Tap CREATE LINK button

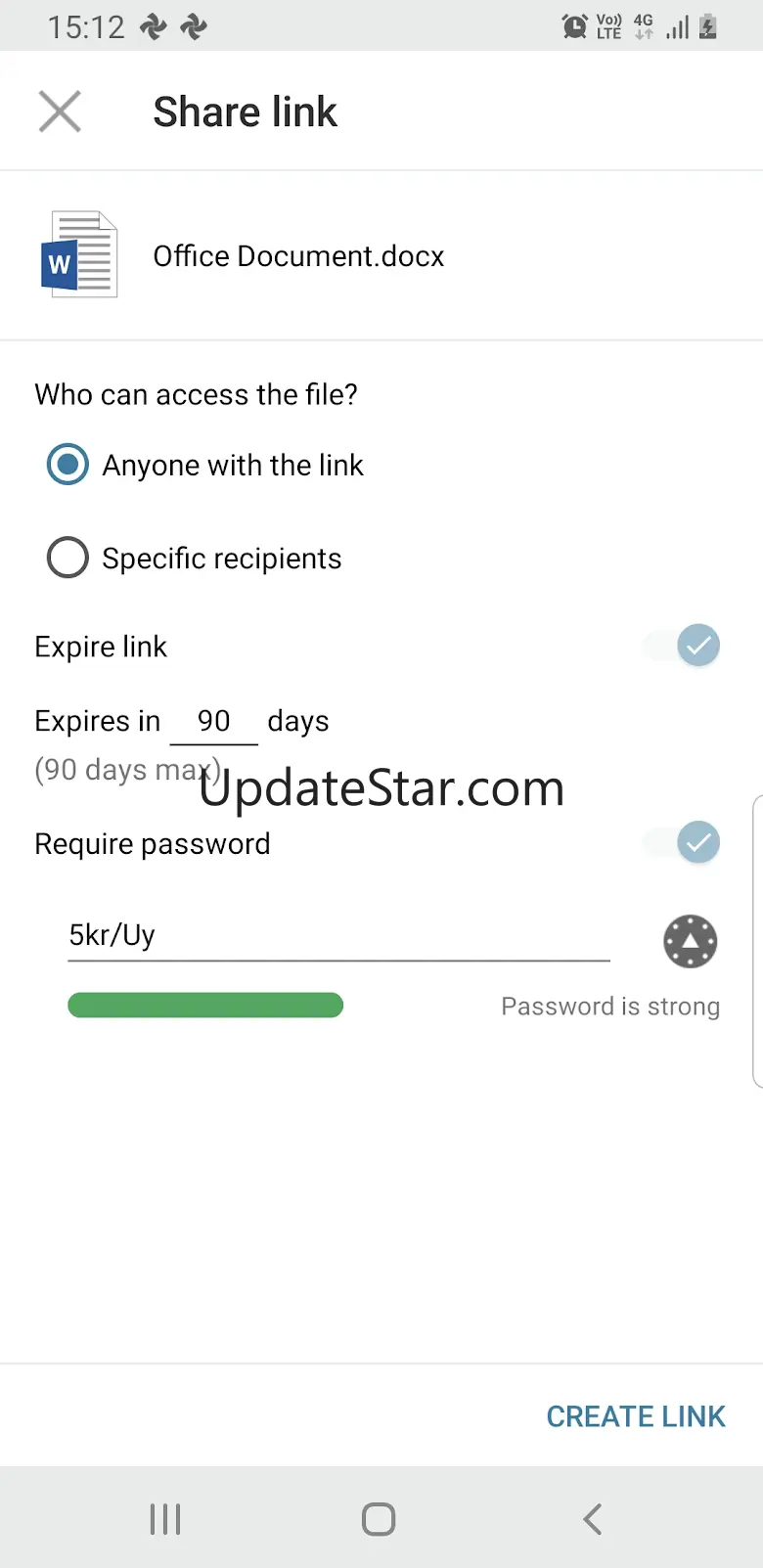tap(636, 1416)
